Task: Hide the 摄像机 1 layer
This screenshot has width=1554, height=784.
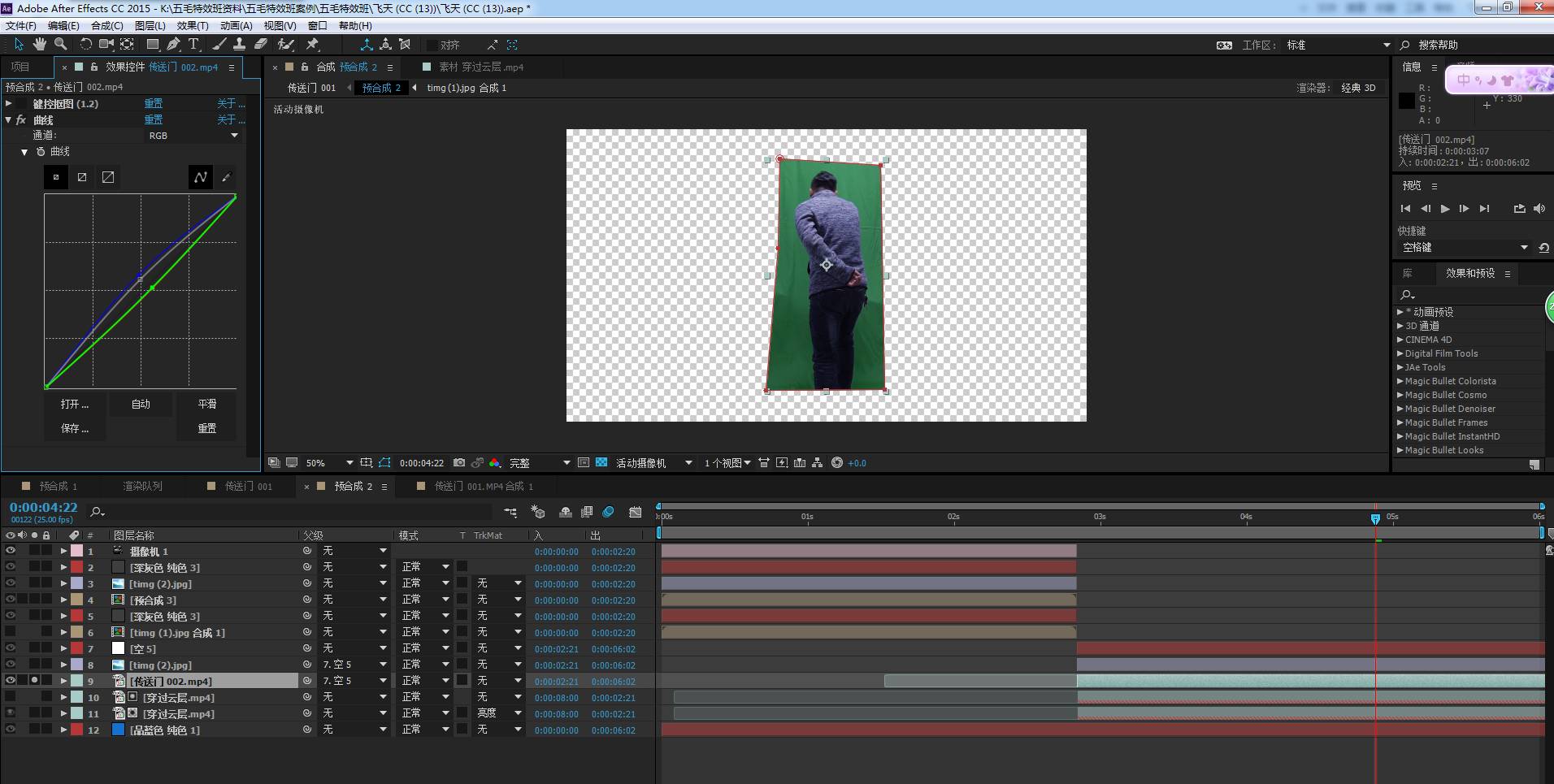Action: point(11,551)
